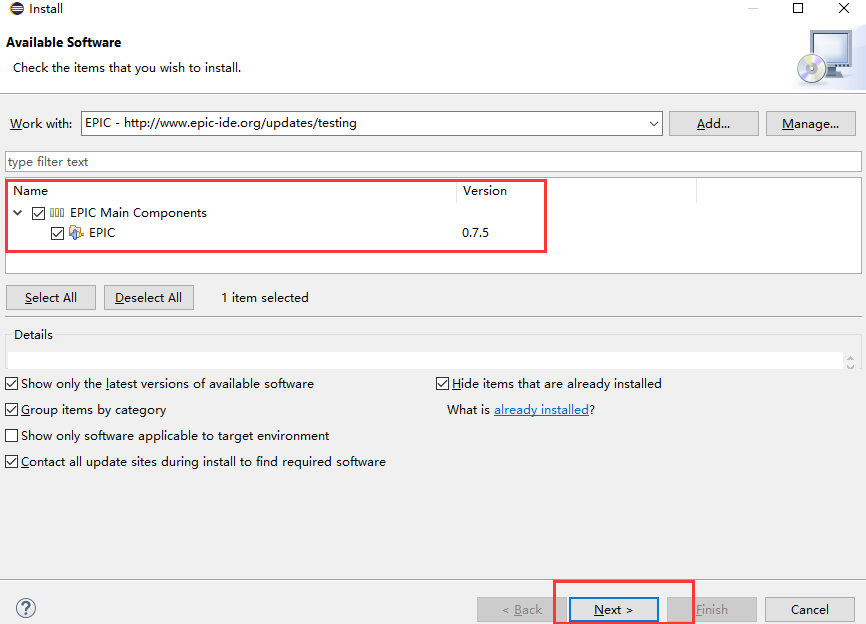Image resolution: width=866 pixels, height=624 pixels.
Task: Click the help question mark icon
Action: pyautogui.click(x=26, y=608)
